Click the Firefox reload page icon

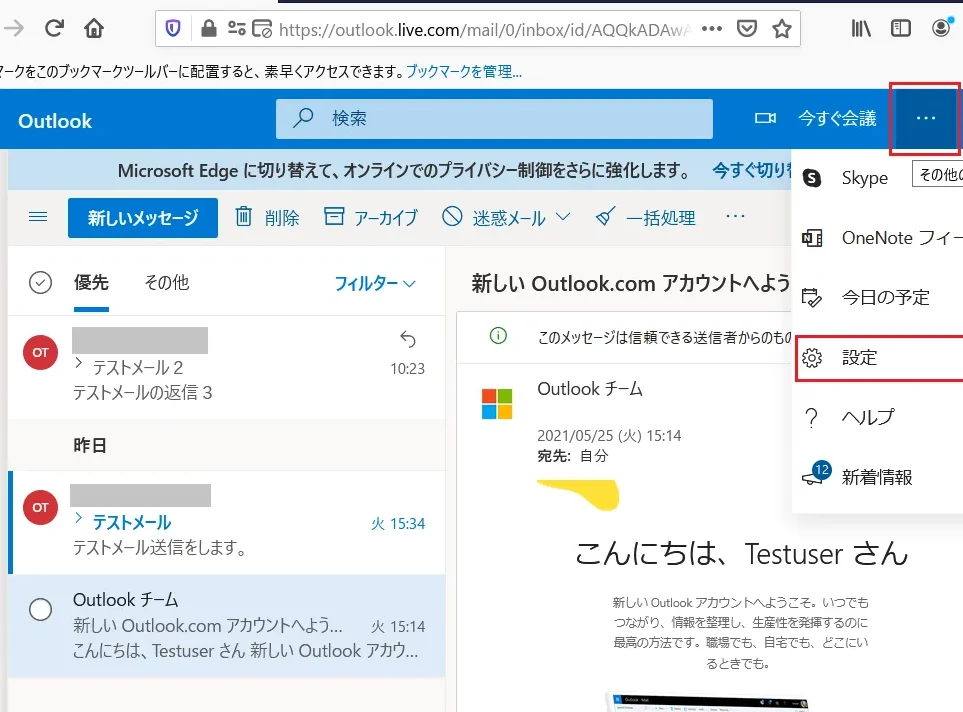(x=55, y=29)
